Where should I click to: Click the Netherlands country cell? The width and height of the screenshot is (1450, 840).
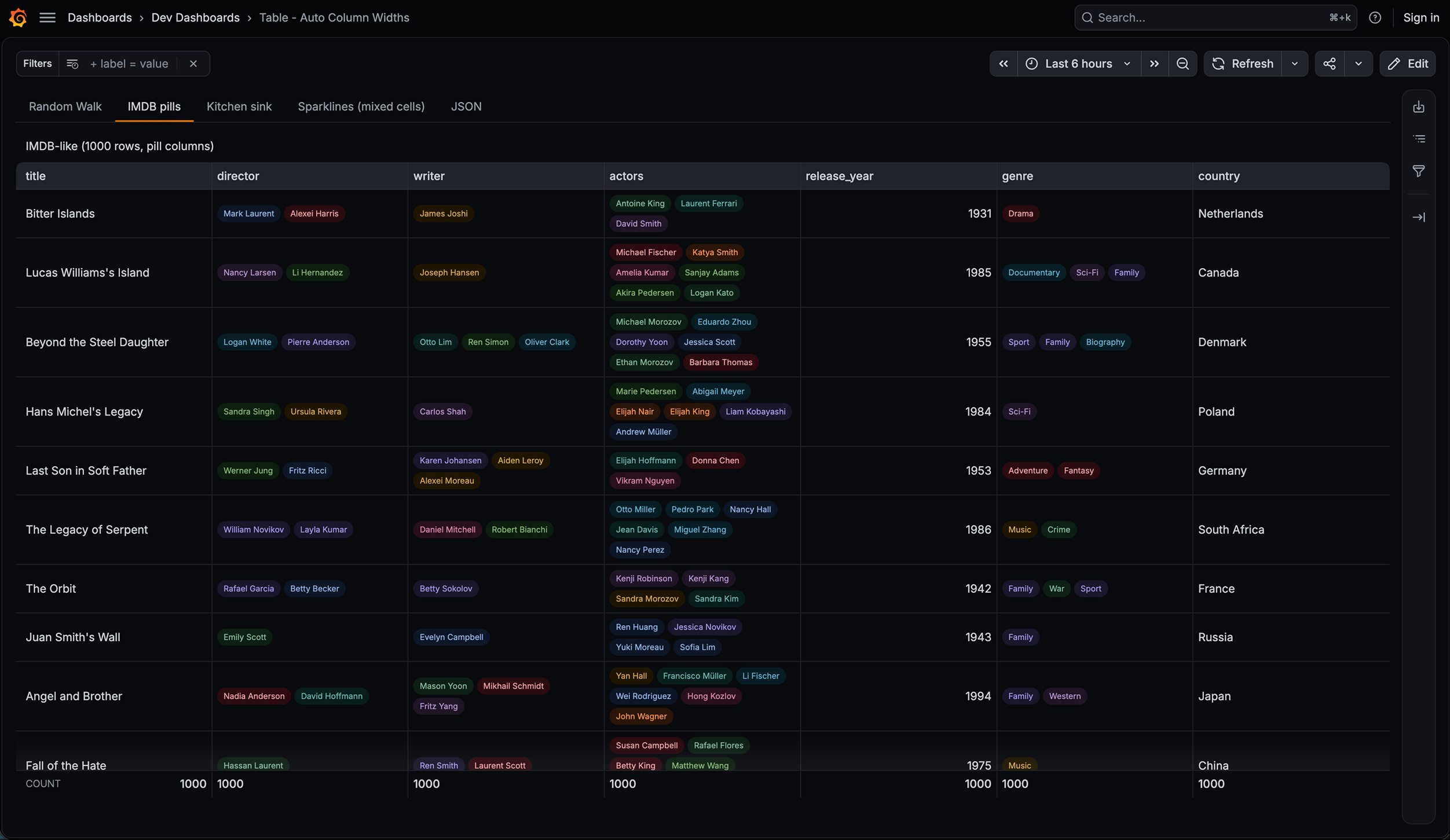(1291, 214)
